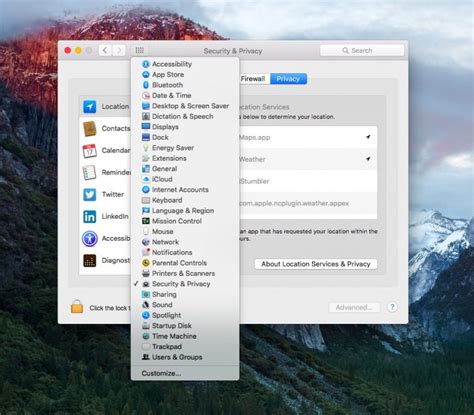This screenshot has width=474, height=415.
Task: Click the Date & Time clock icon
Action: click(146, 95)
